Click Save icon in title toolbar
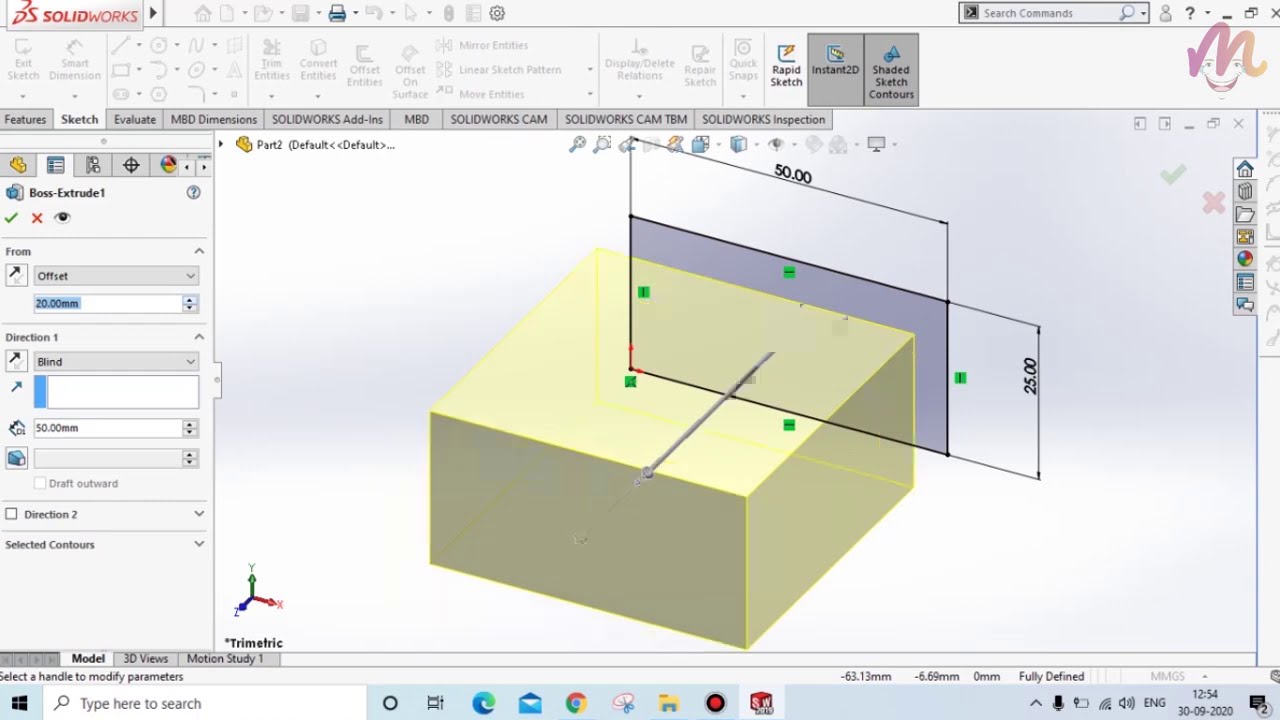 click(x=300, y=13)
